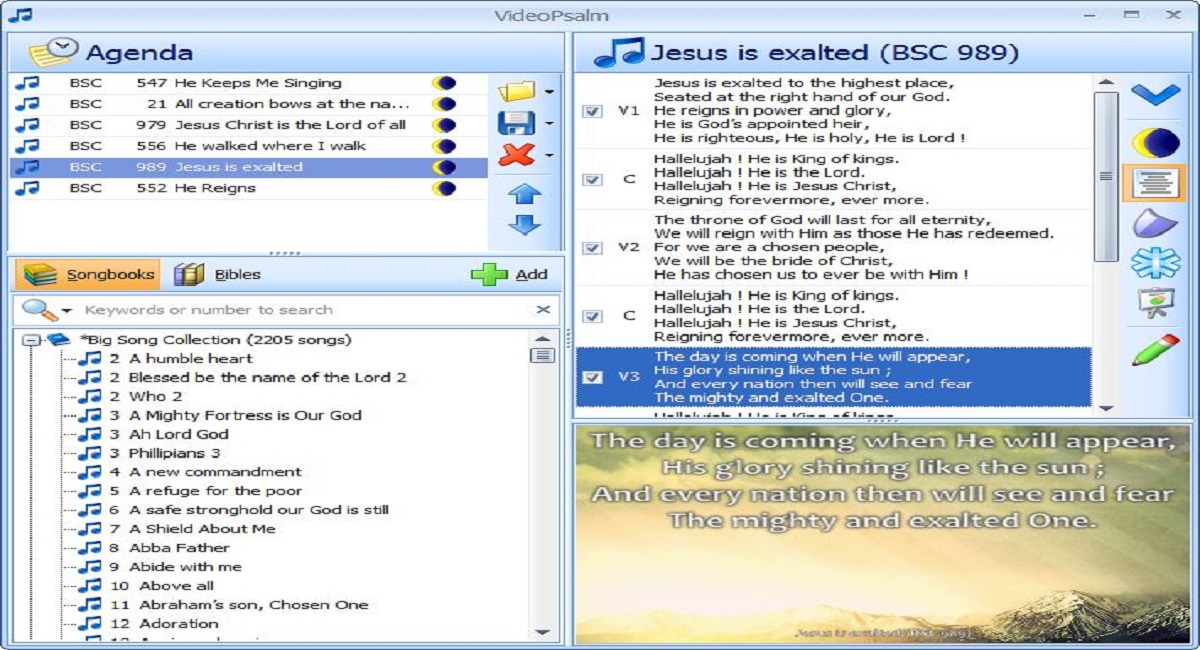Click the moon icon on Jesus is exalted row
Screen dimensions: 1200x650
(x=444, y=167)
